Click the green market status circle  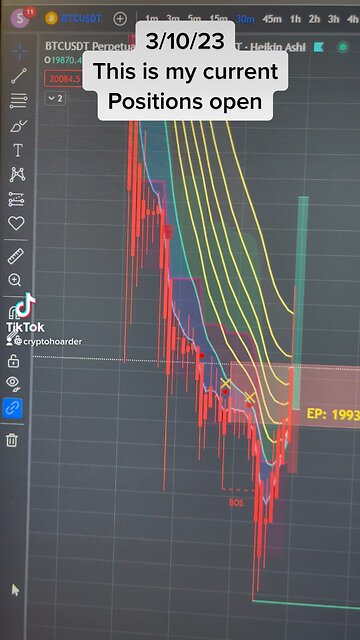tap(343, 47)
